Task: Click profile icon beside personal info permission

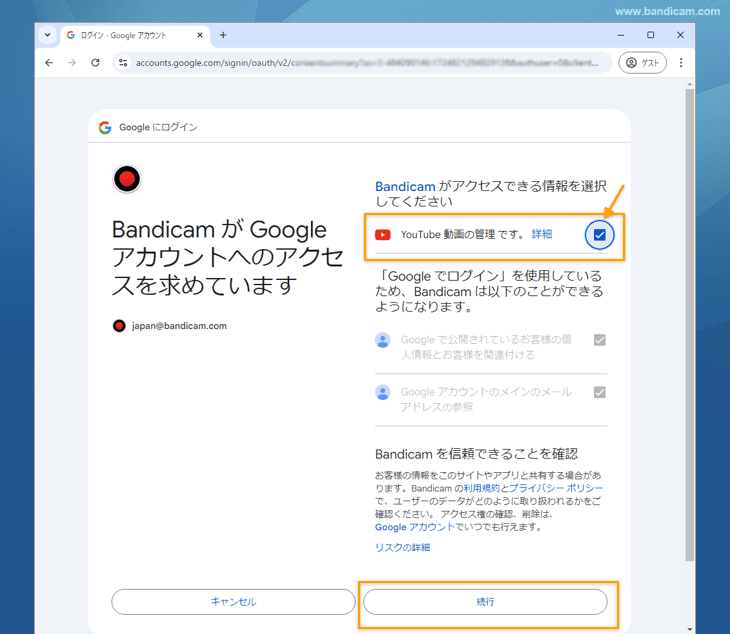Action: [x=383, y=340]
